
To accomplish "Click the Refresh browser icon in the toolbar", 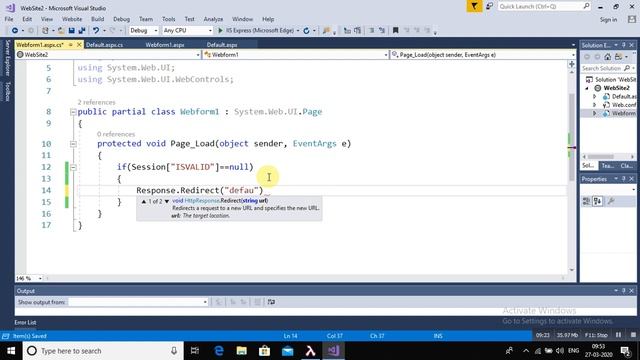I will point(306,31).
